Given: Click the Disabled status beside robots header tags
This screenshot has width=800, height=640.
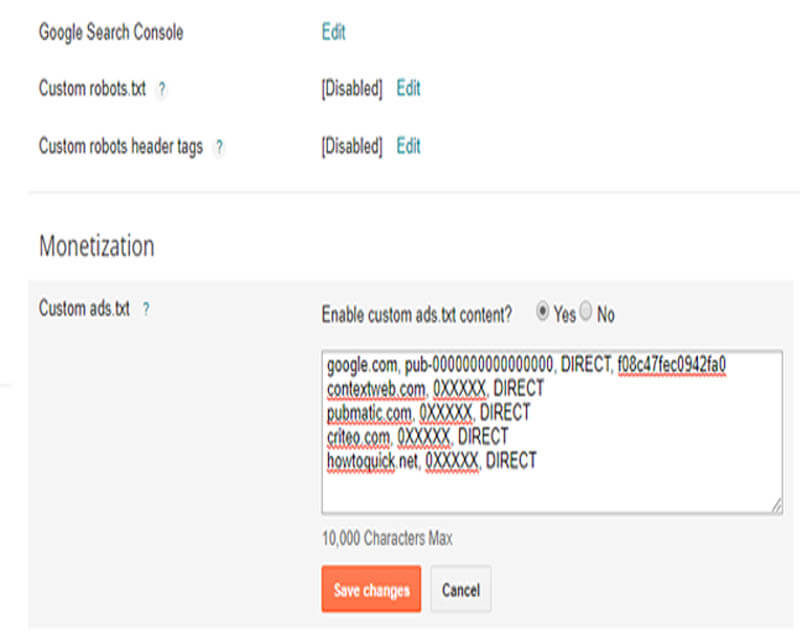Looking at the screenshot, I should pyautogui.click(x=352, y=146).
